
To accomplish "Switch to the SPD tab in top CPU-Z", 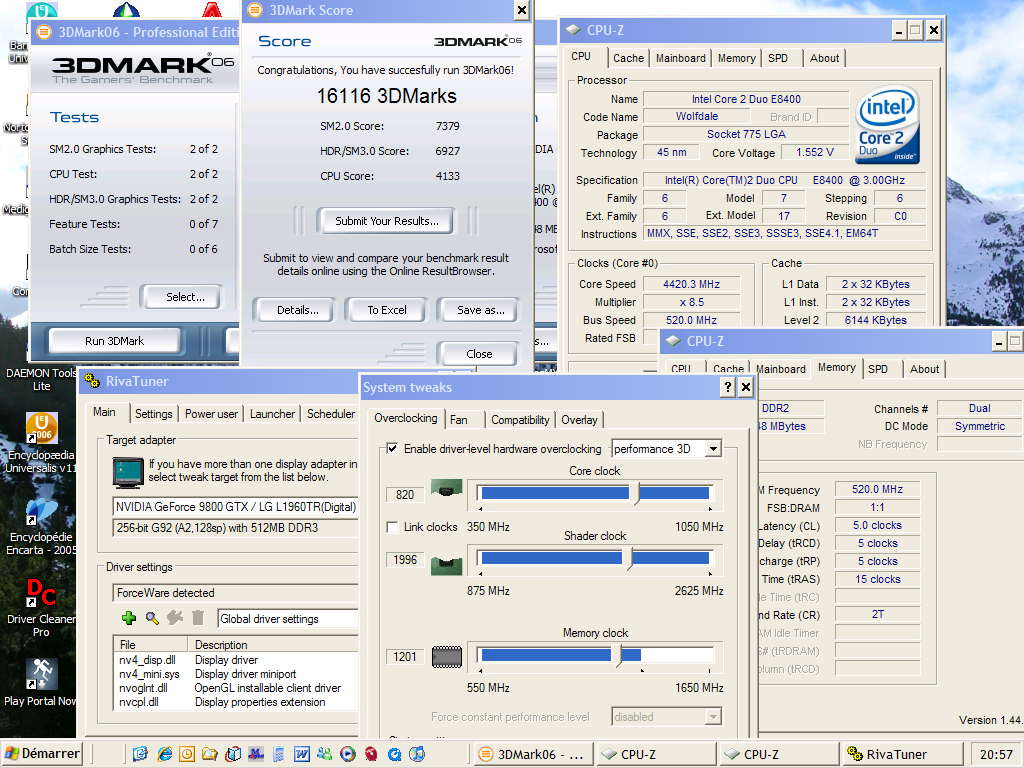I will point(778,58).
